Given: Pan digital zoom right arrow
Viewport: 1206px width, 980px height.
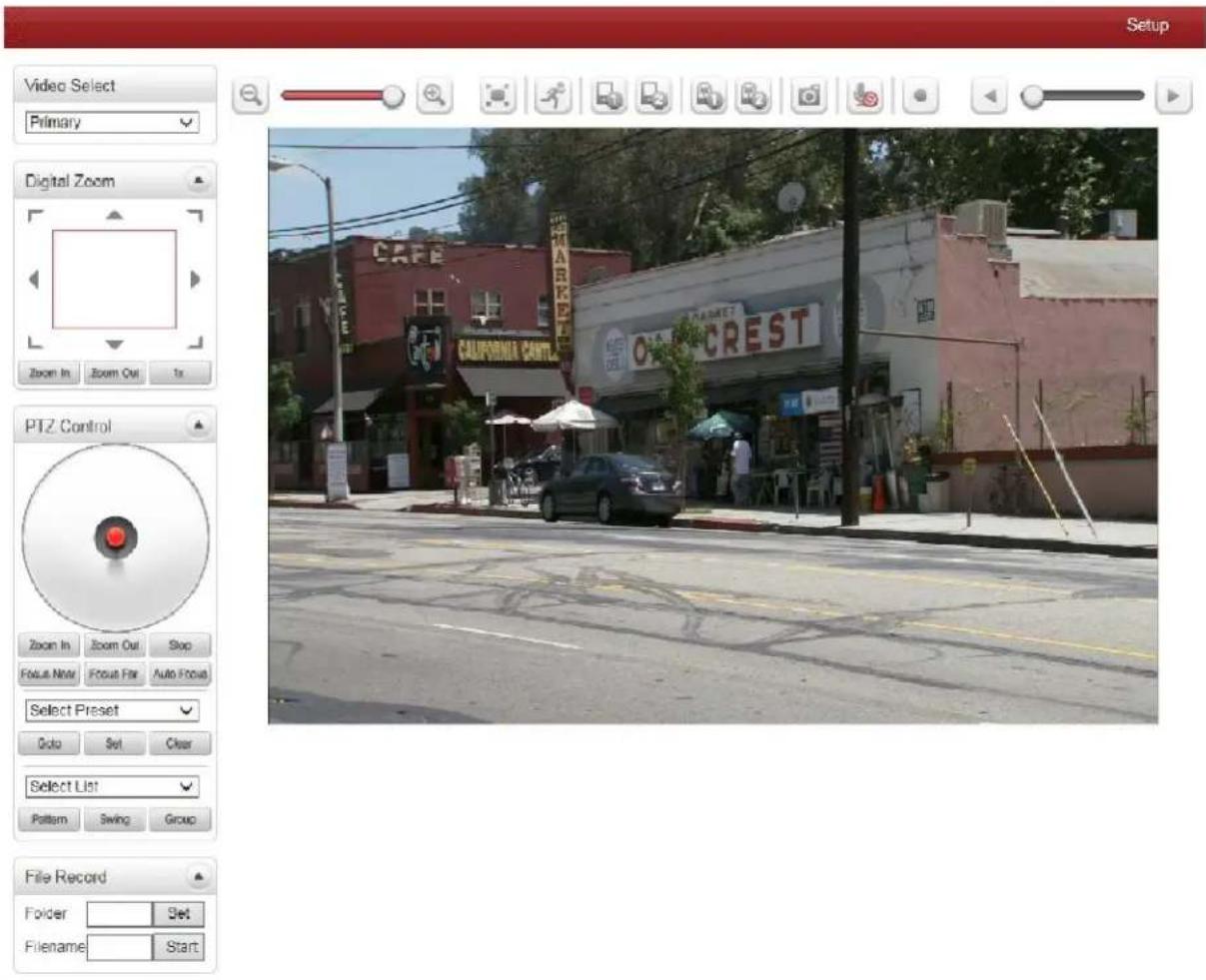Looking at the screenshot, I should [x=195, y=280].
